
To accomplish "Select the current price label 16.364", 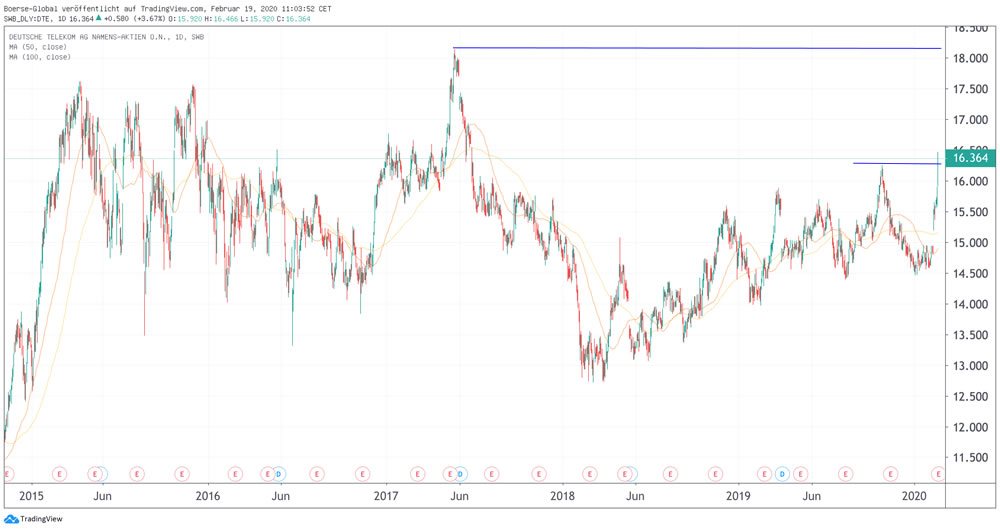I will coord(970,158).
